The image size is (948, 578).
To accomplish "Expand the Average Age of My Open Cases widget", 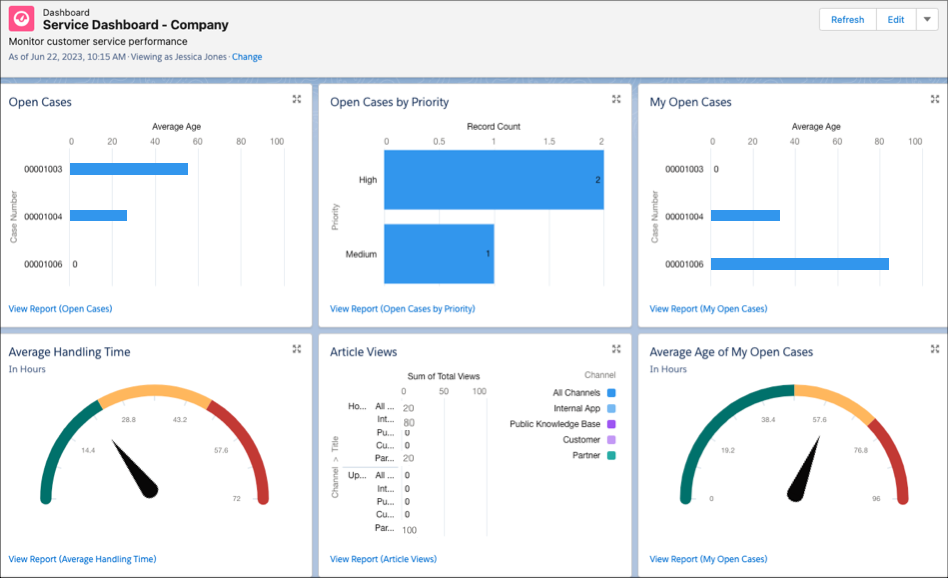I will pyautogui.click(x=934, y=349).
